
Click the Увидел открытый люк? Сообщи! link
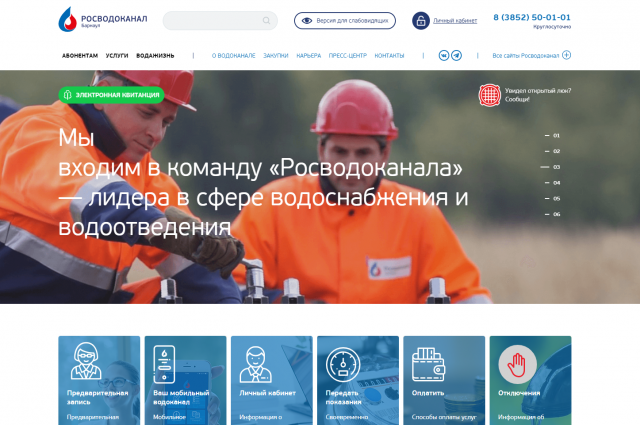538,95
